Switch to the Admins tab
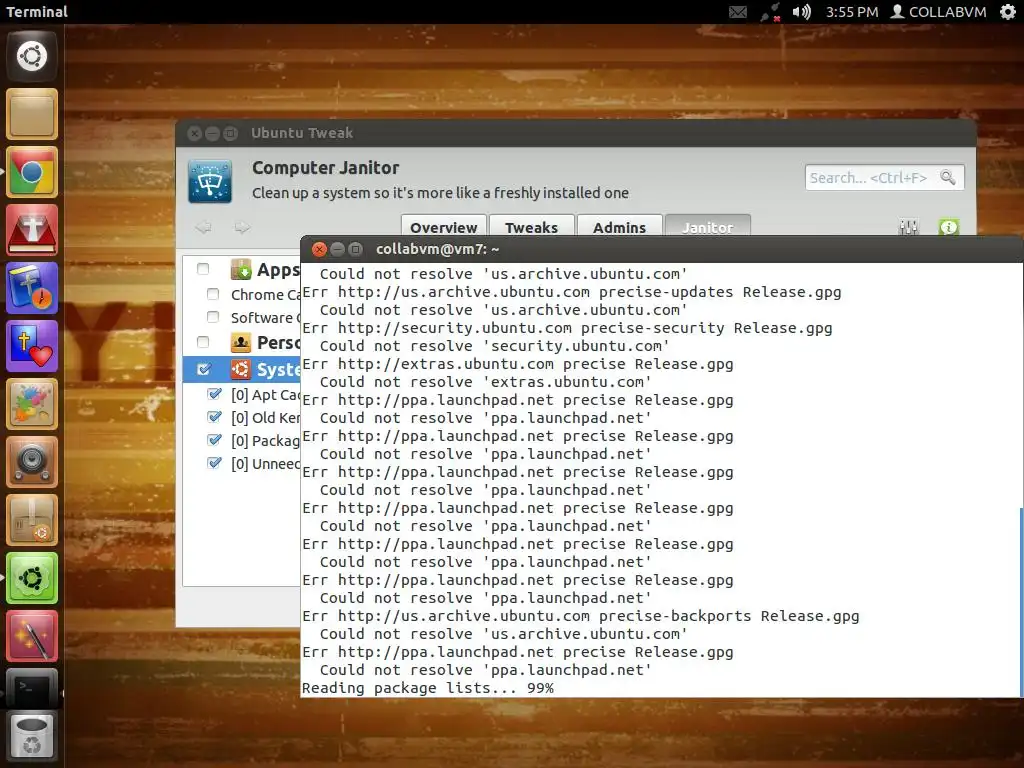 (620, 227)
